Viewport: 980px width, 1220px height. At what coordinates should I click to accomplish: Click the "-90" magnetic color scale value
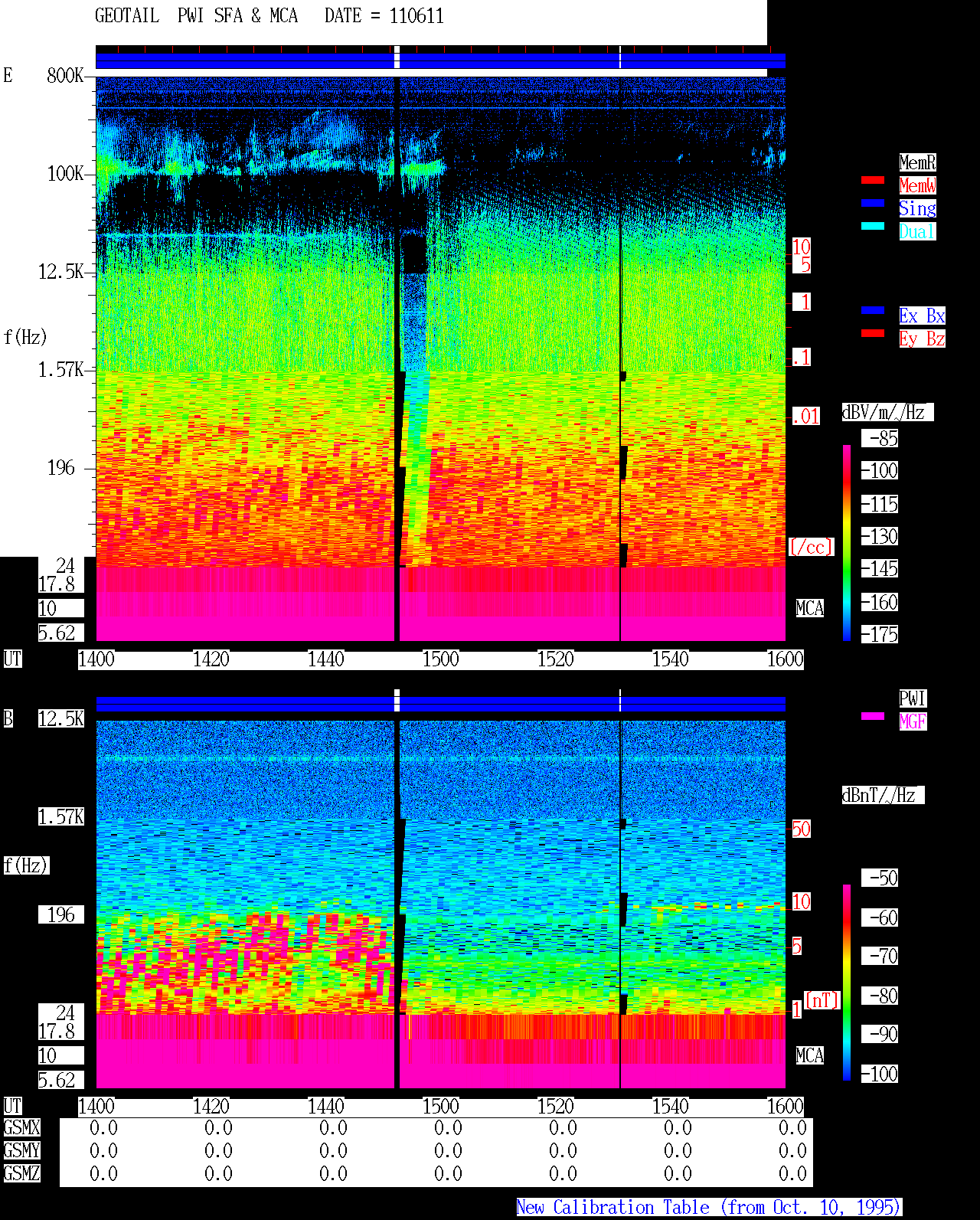pyautogui.click(x=880, y=1034)
